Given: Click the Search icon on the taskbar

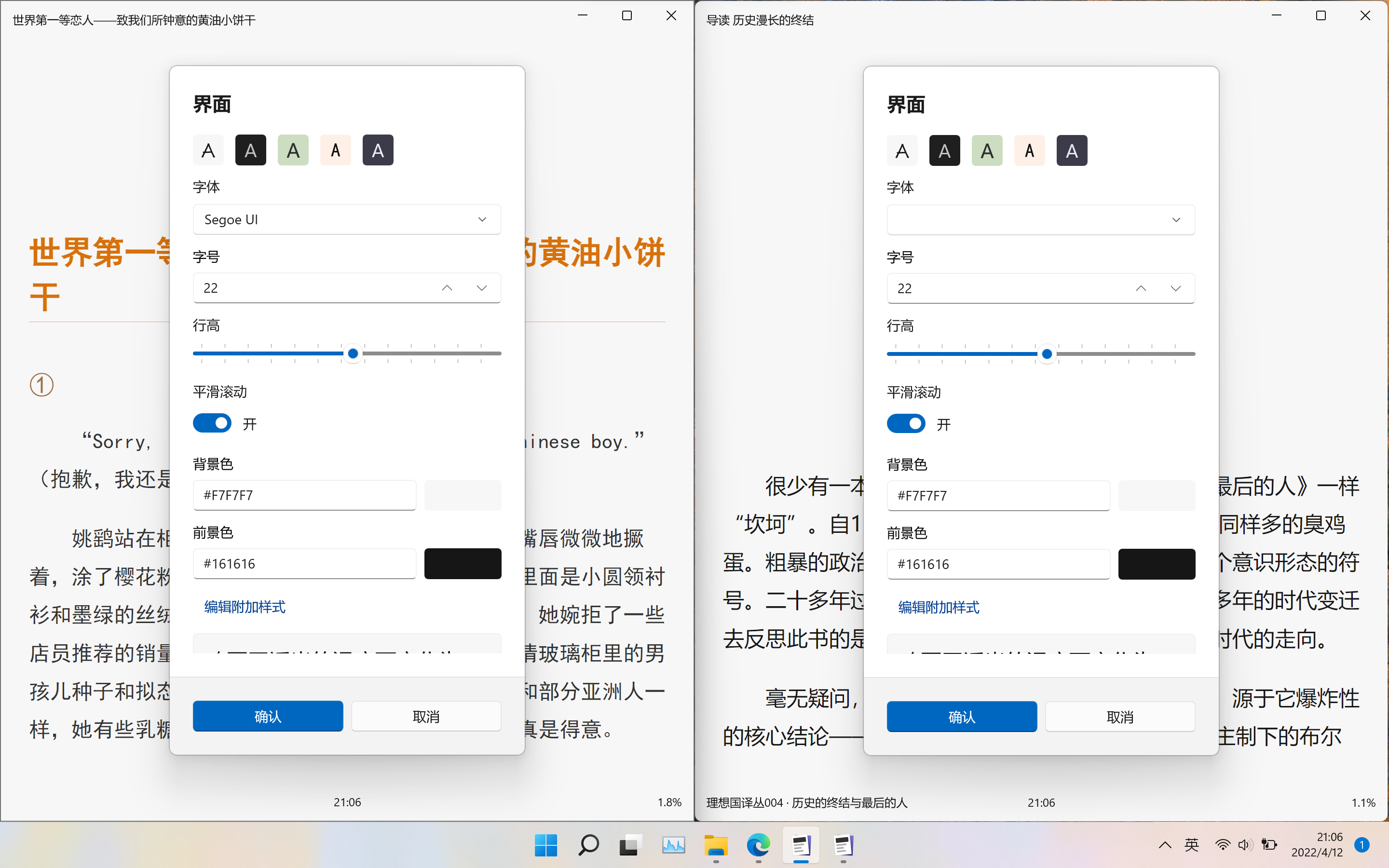Looking at the screenshot, I should tap(588, 845).
